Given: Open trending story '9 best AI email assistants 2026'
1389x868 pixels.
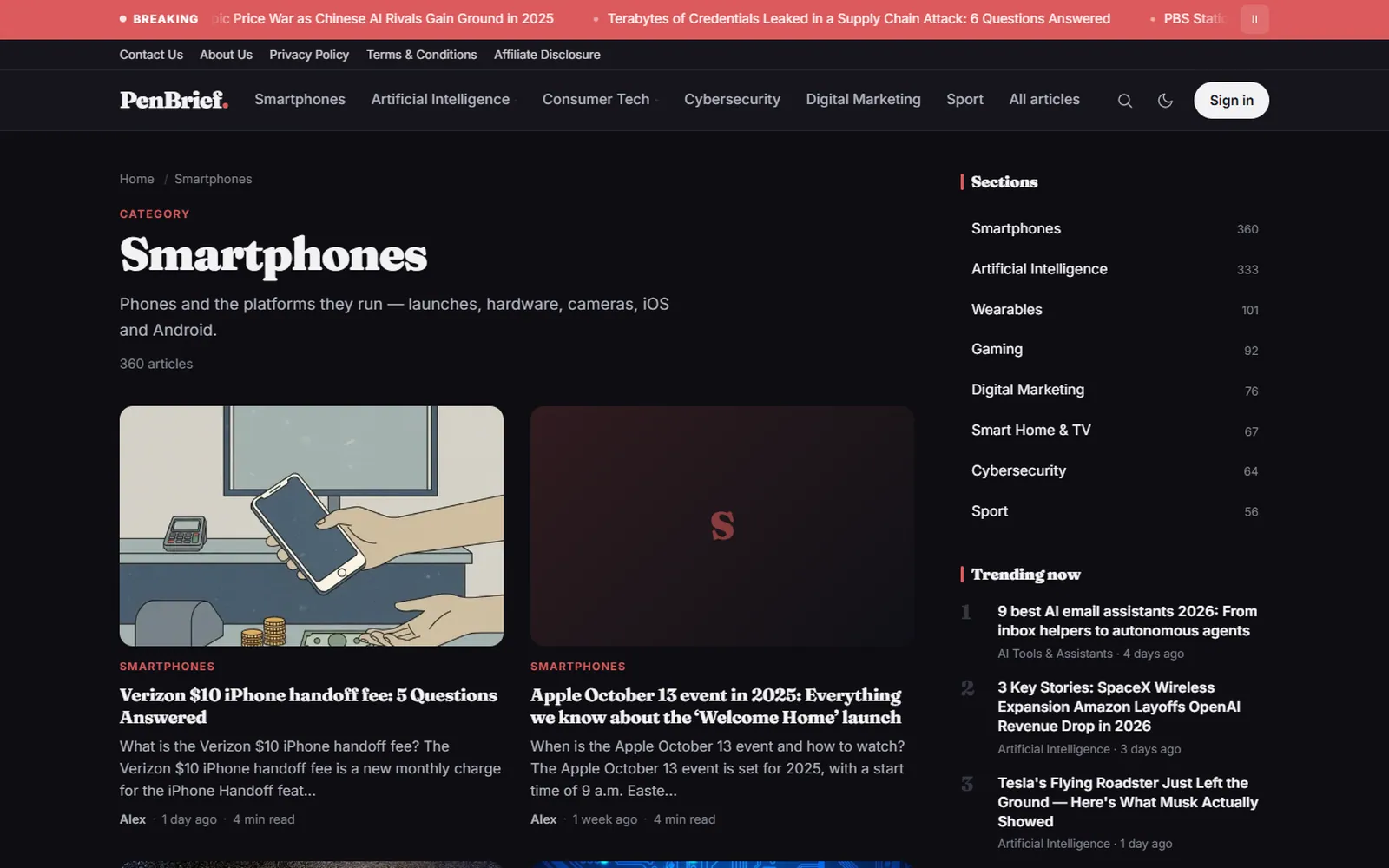Looking at the screenshot, I should tap(1127, 621).
